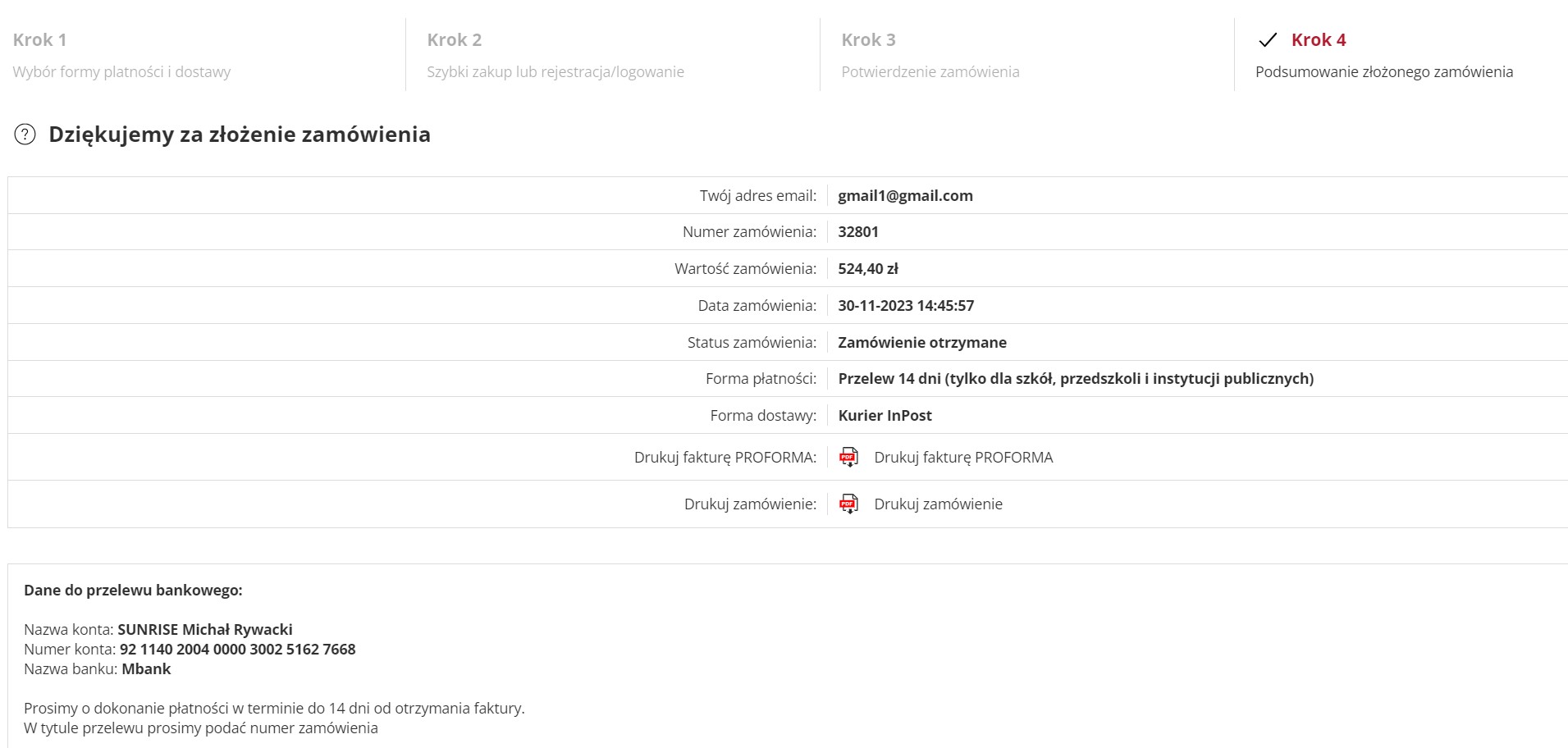Click the Dziękujemy za złożenie zamówienia heading
This screenshot has height=748, width=1568.
pyautogui.click(x=239, y=135)
